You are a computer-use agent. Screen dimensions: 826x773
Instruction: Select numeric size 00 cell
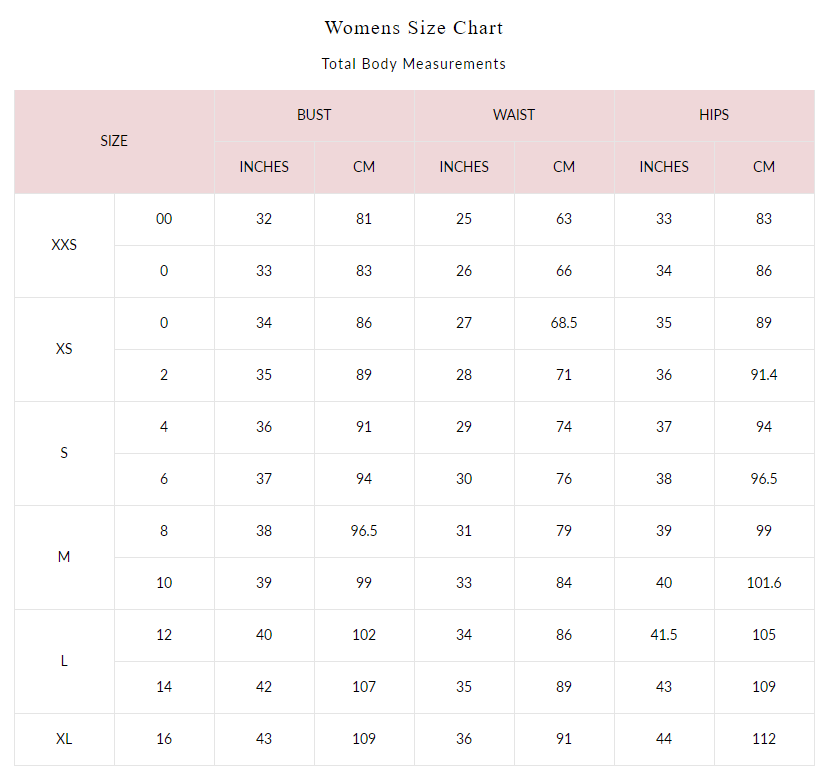tap(164, 219)
